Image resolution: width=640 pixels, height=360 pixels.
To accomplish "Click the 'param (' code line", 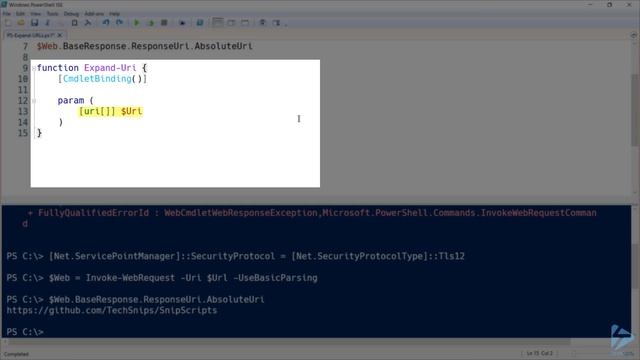I will pyautogui.click(x=76, y=100).
